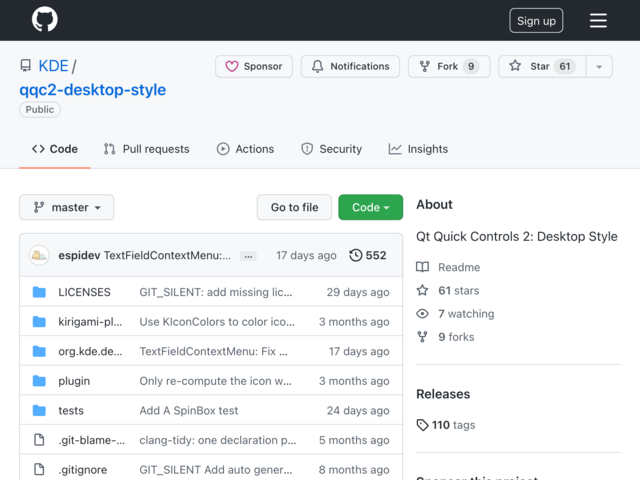This screenshot has width=640, height=480.
Task: Open the plugin folder name
Action: pyautogui.click(x=74, y=381)
